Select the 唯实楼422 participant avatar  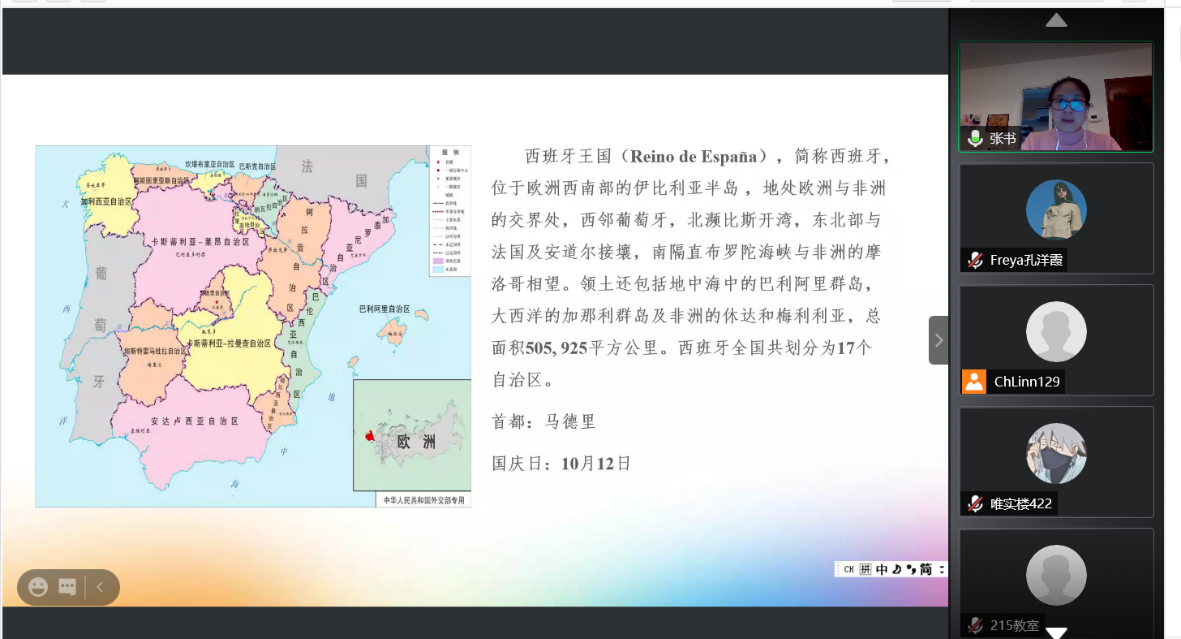point(1056,453)
